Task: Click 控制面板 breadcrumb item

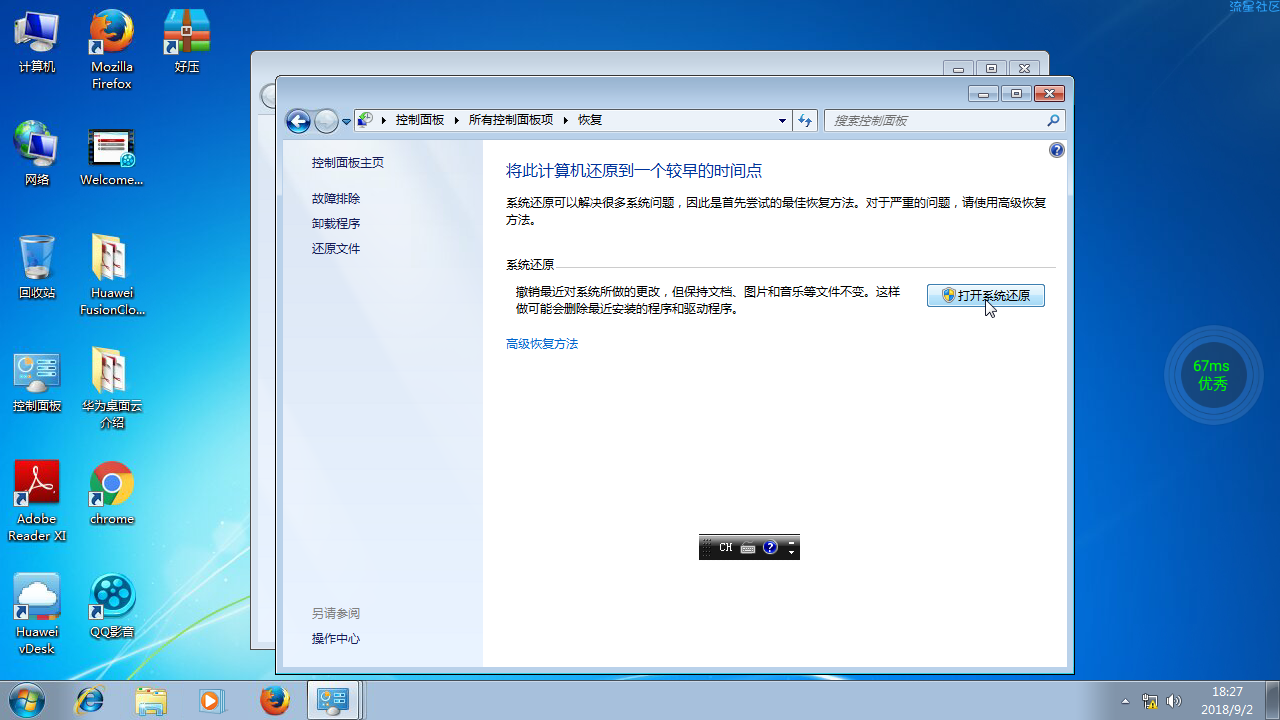Action: pos(419,120)
